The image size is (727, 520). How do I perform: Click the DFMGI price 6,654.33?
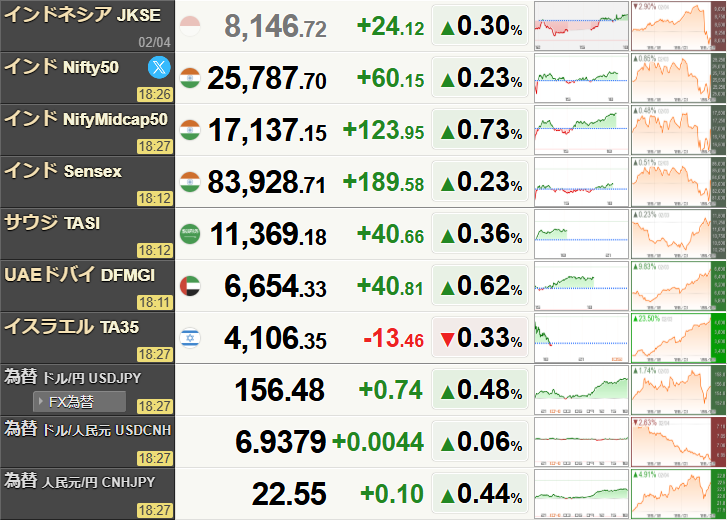point(275,287)
